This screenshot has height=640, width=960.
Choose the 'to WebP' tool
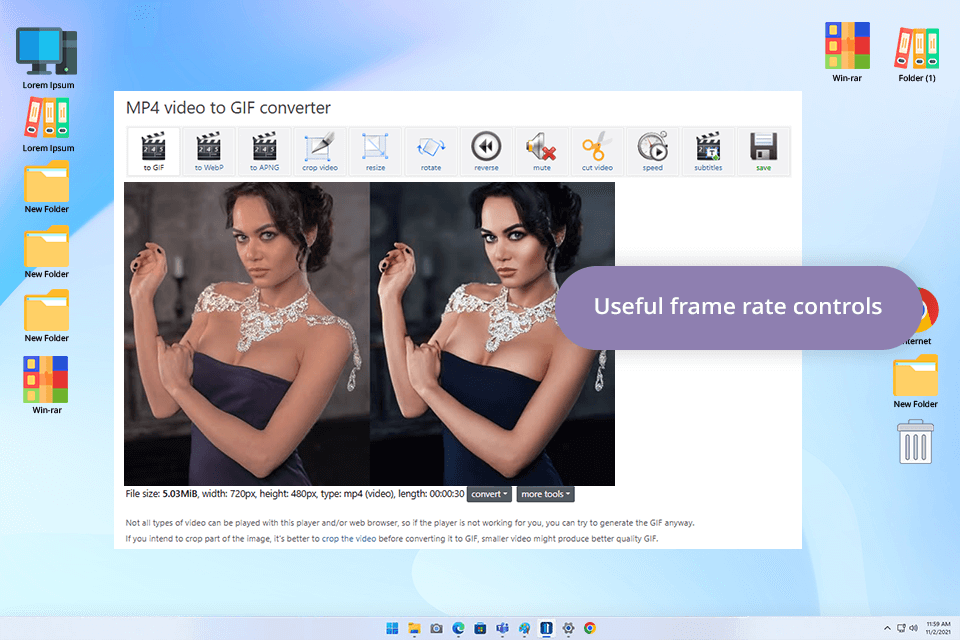click(209, 151)
